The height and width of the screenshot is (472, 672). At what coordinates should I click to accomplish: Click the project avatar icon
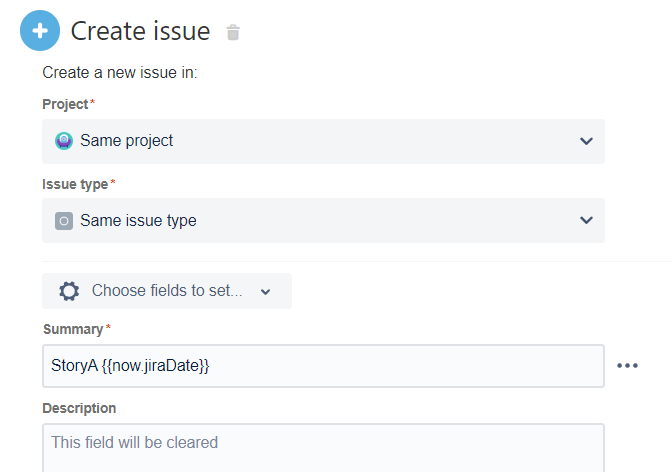tap(64, 141)
